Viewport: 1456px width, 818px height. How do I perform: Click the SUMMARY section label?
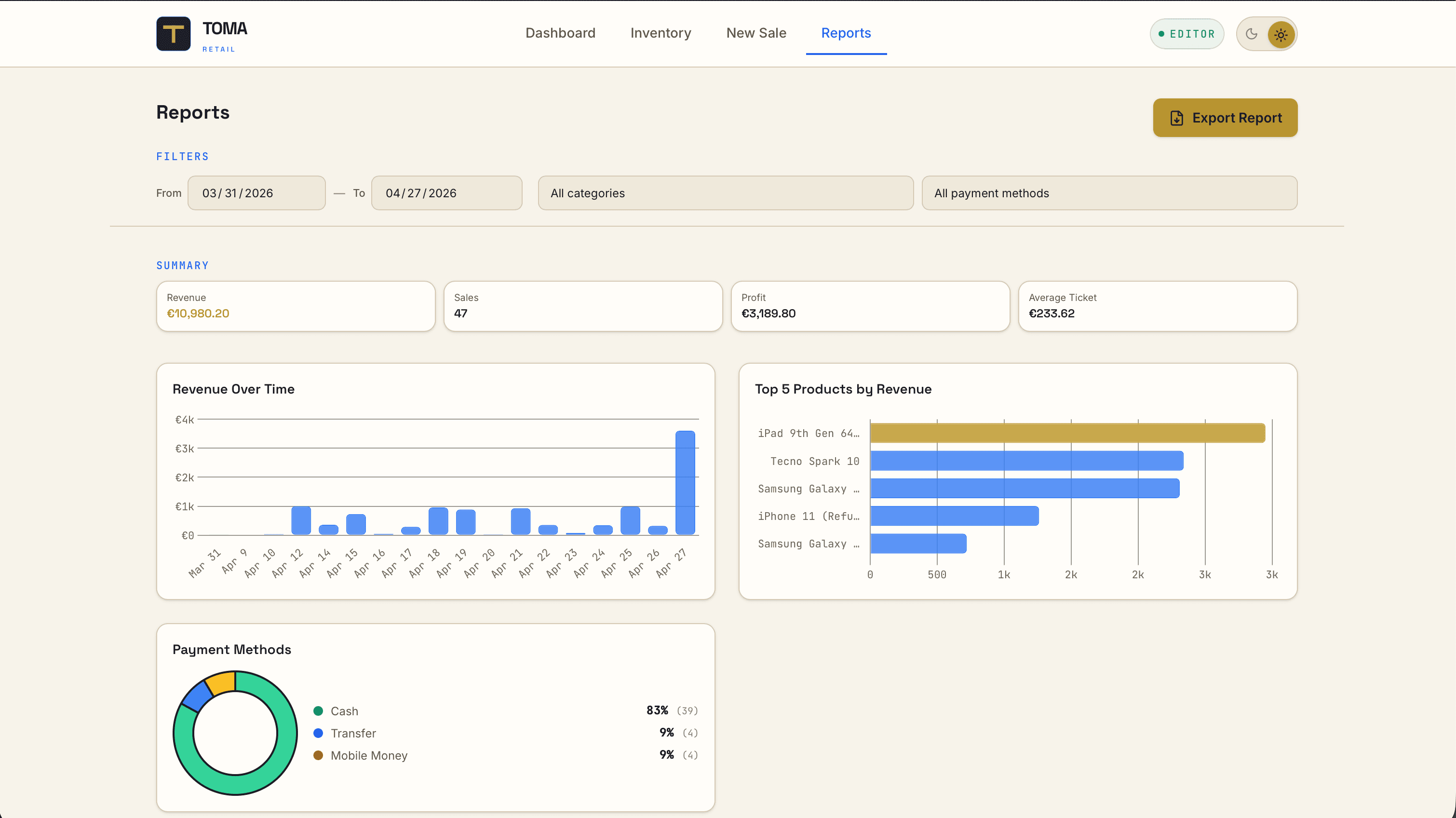pos(183,265)
